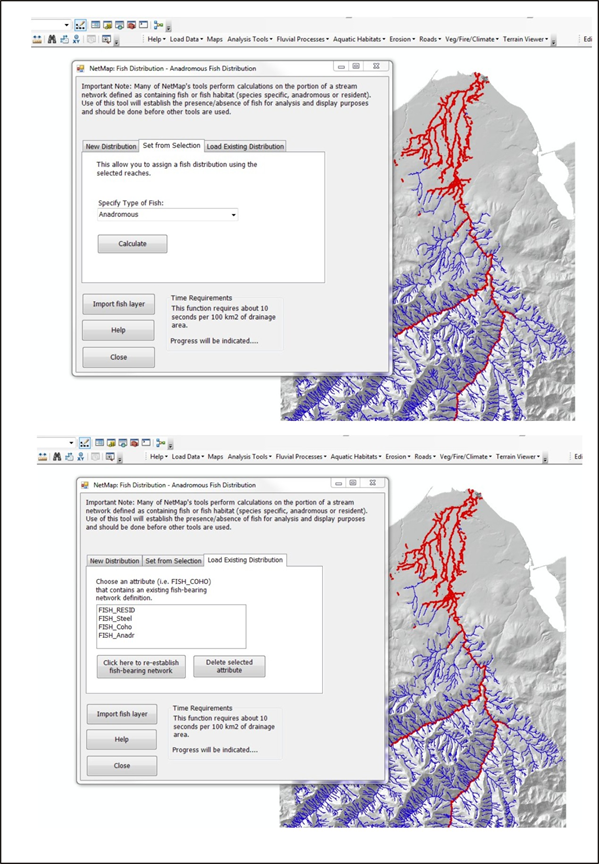The image size is (599, 864).
Task: Click Measure ruler icon in top screenshot
Action: point(37,39)
